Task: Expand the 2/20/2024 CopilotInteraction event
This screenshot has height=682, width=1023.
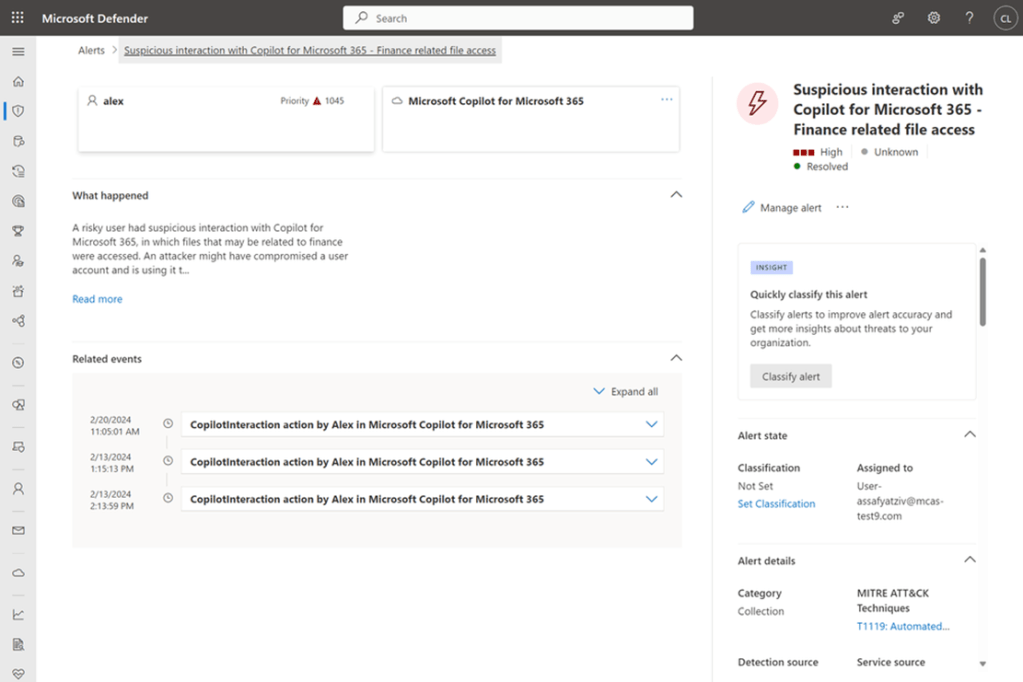Action: click(x=651, y=425)
